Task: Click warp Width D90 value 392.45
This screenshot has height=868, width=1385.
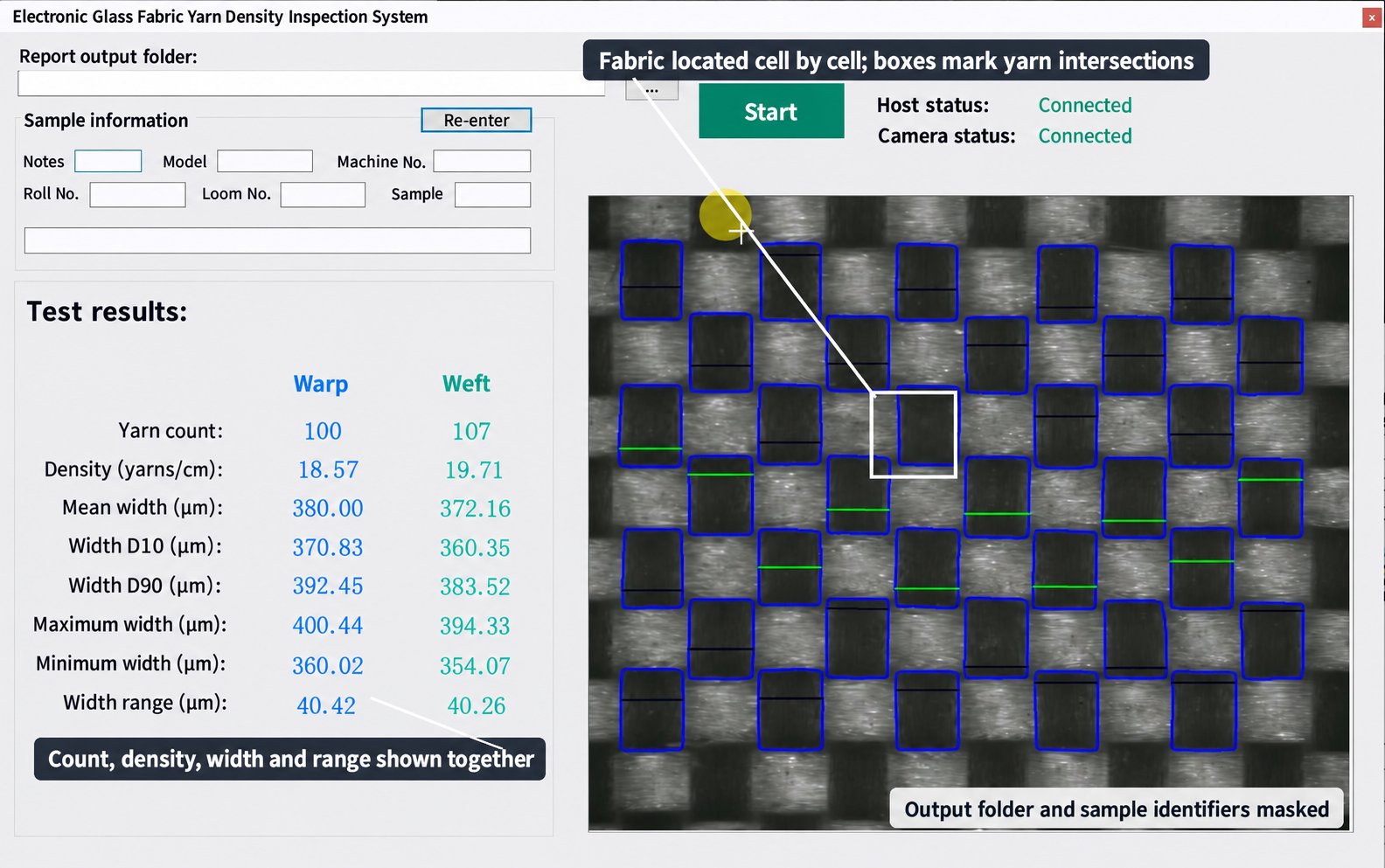Action: click(x=328, y=587)
